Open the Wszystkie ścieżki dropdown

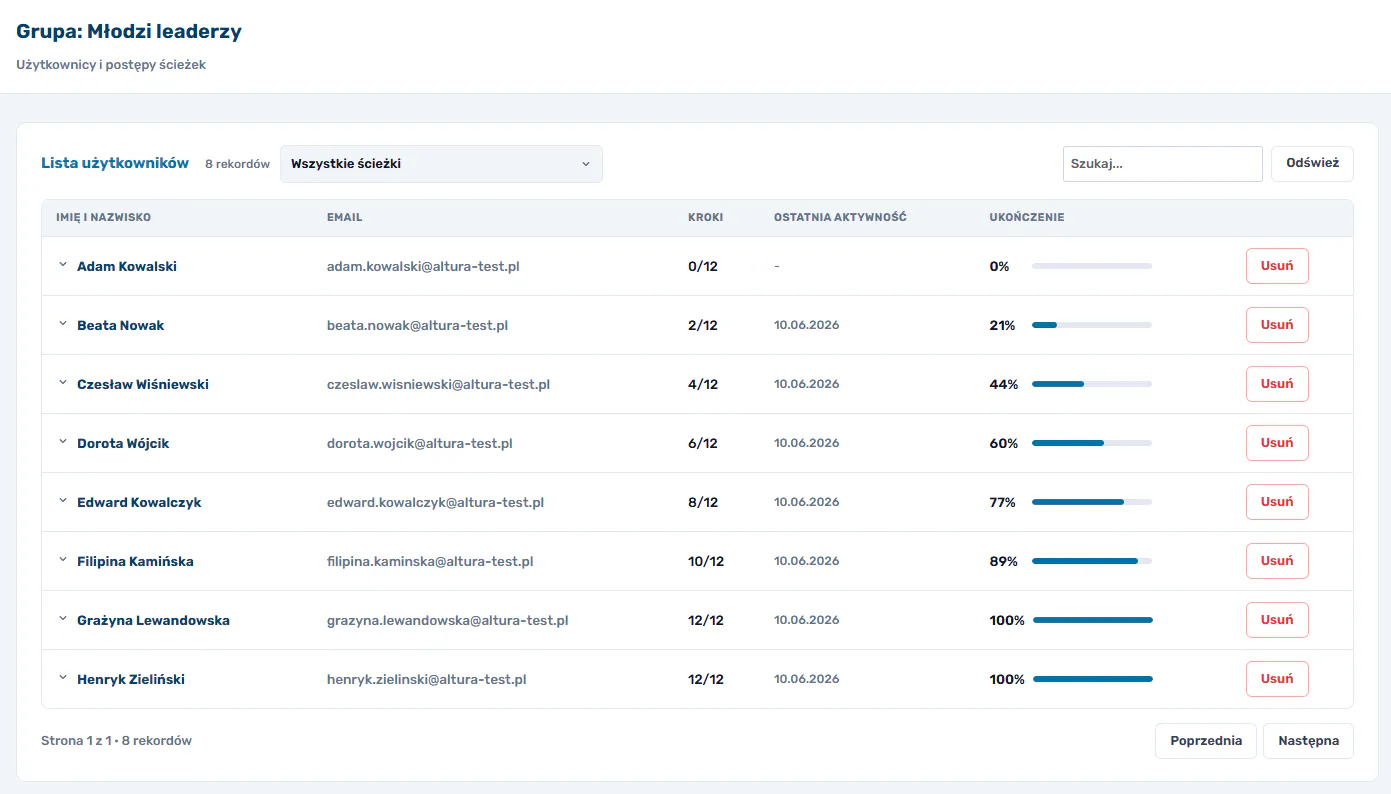(441, 164)
